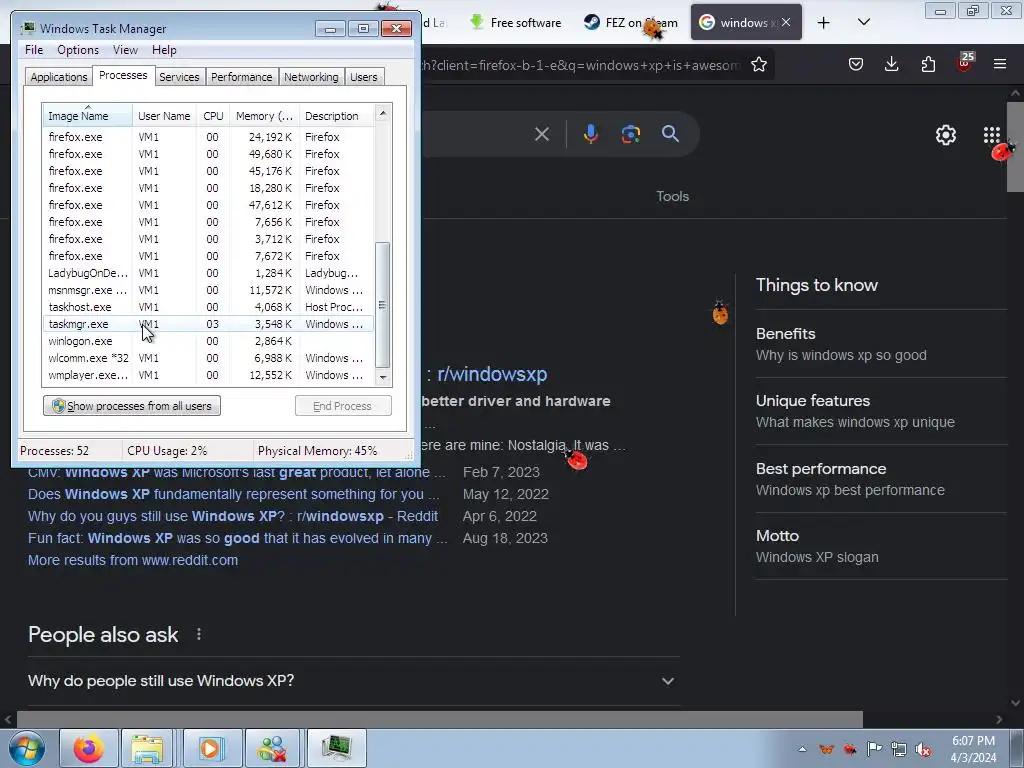Open the Benefits item in Things to know
Image resolution: width=1024 pixels, height=768 pixels.
881,344
